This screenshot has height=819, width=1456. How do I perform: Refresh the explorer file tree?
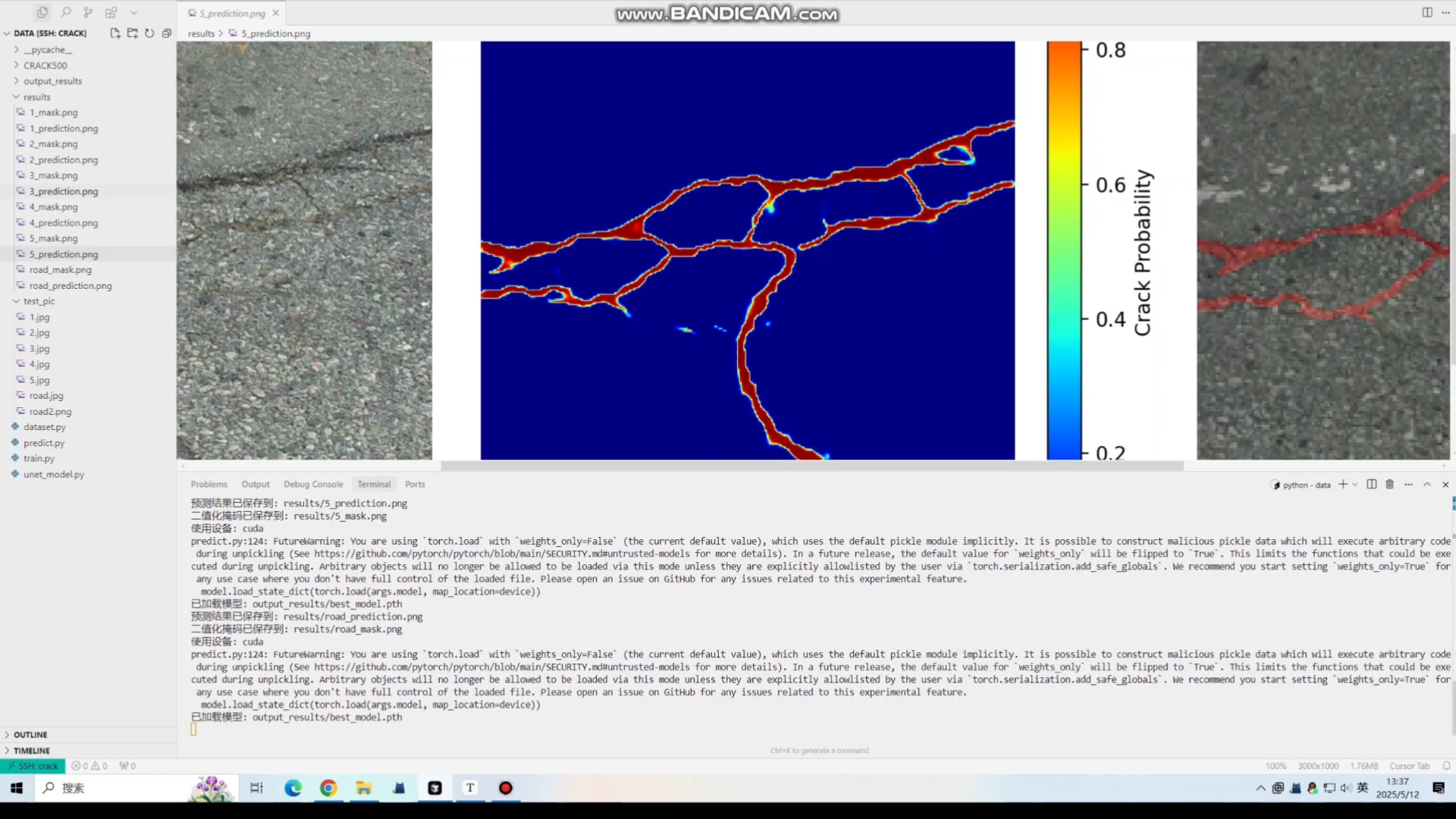[x=149, y=33]
